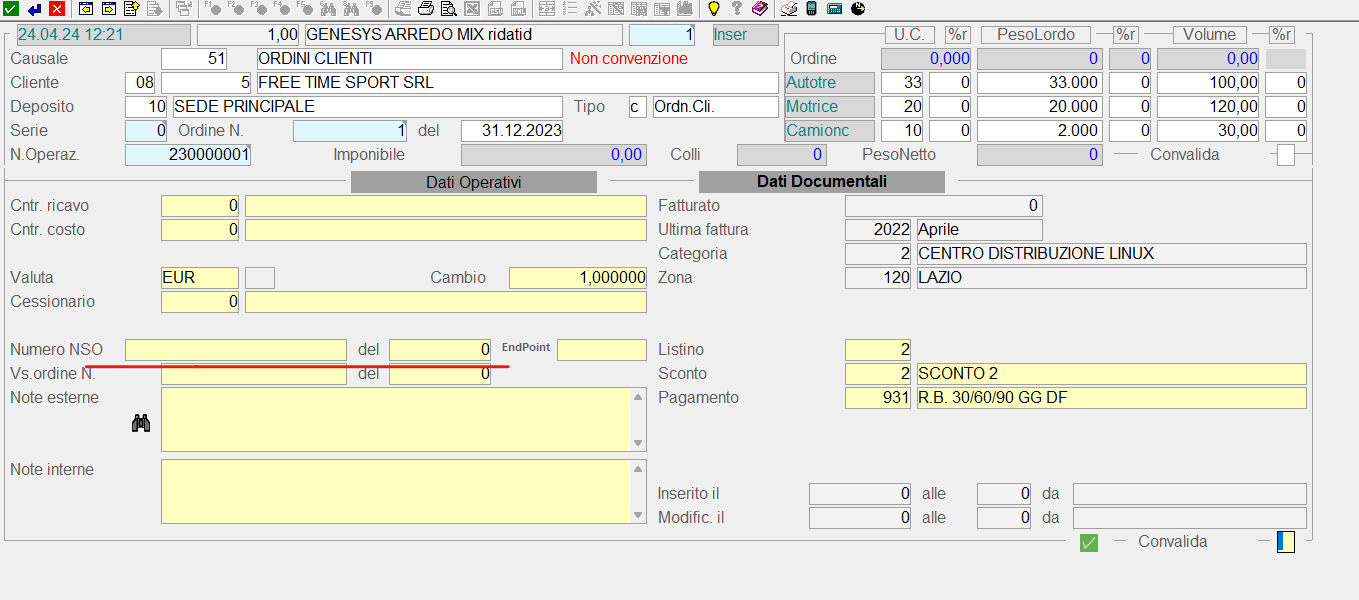Click the Autotre button

pyautogui.click(x=829, y=83)
